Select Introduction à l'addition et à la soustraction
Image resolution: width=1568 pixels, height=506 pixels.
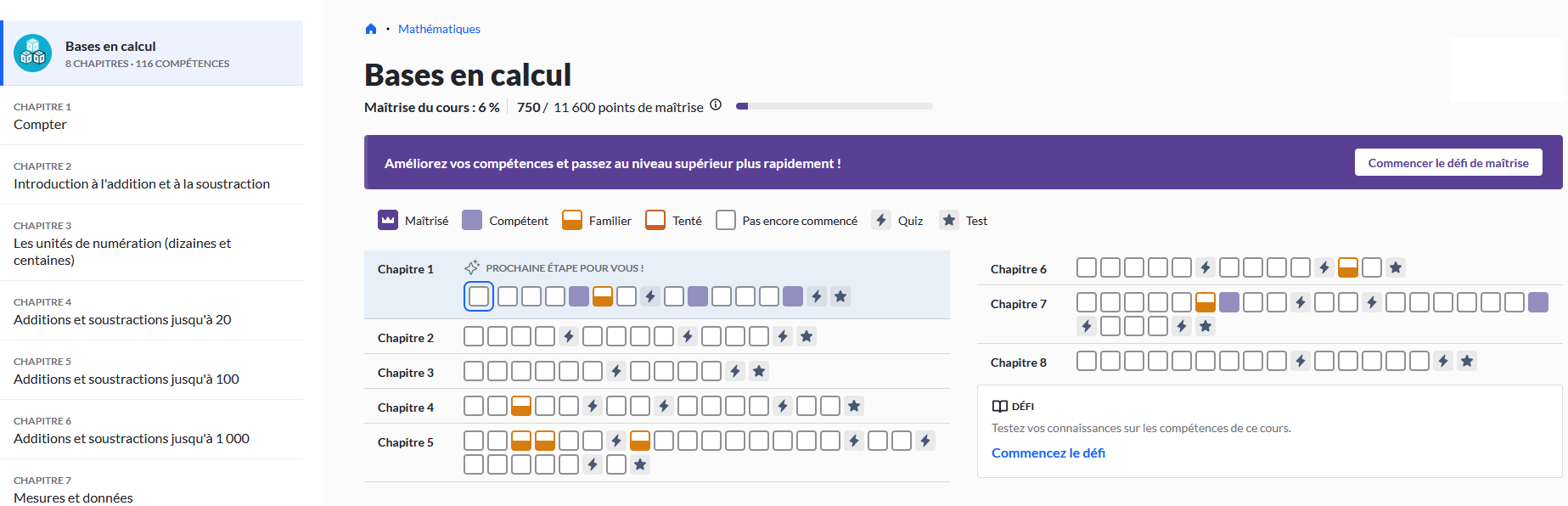click(x=151, y=175)
